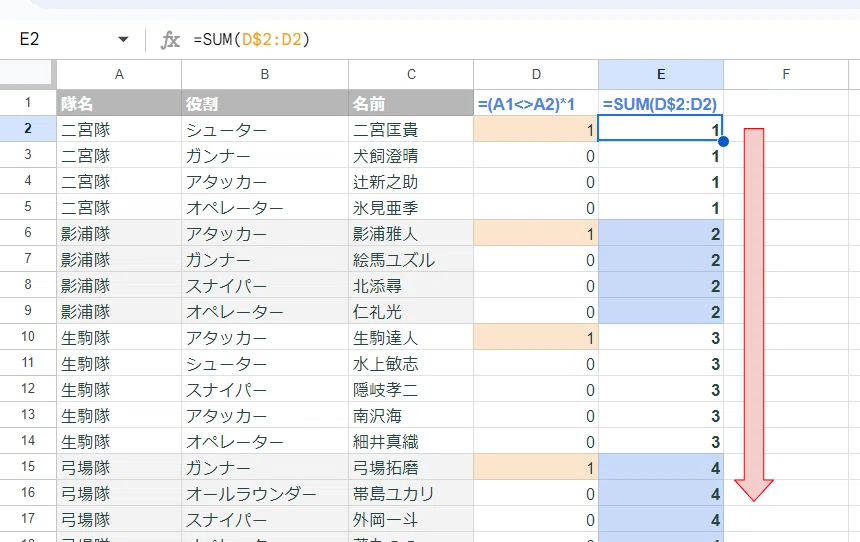Image resolution: width=860 pixels, height=542 pixels.
Task: Click cell D15 with value 1
Action: [536, 467]
